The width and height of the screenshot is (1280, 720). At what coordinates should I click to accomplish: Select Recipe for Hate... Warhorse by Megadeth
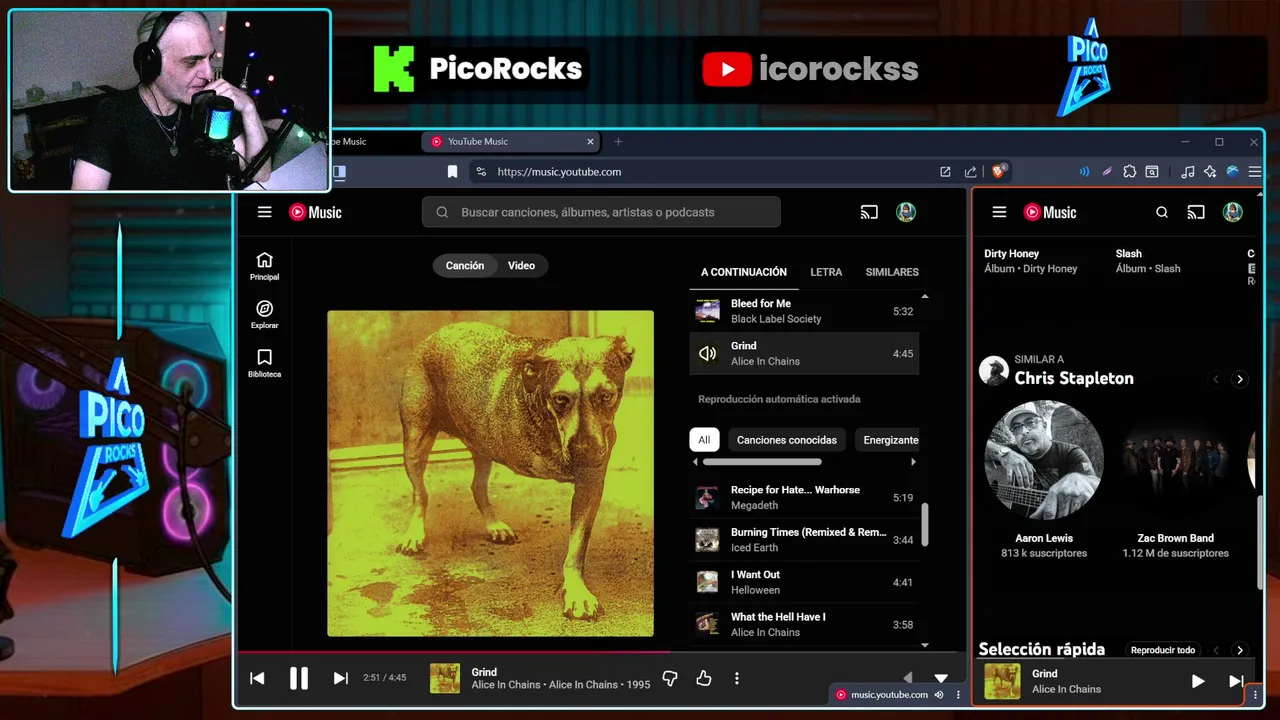point(804,497)
